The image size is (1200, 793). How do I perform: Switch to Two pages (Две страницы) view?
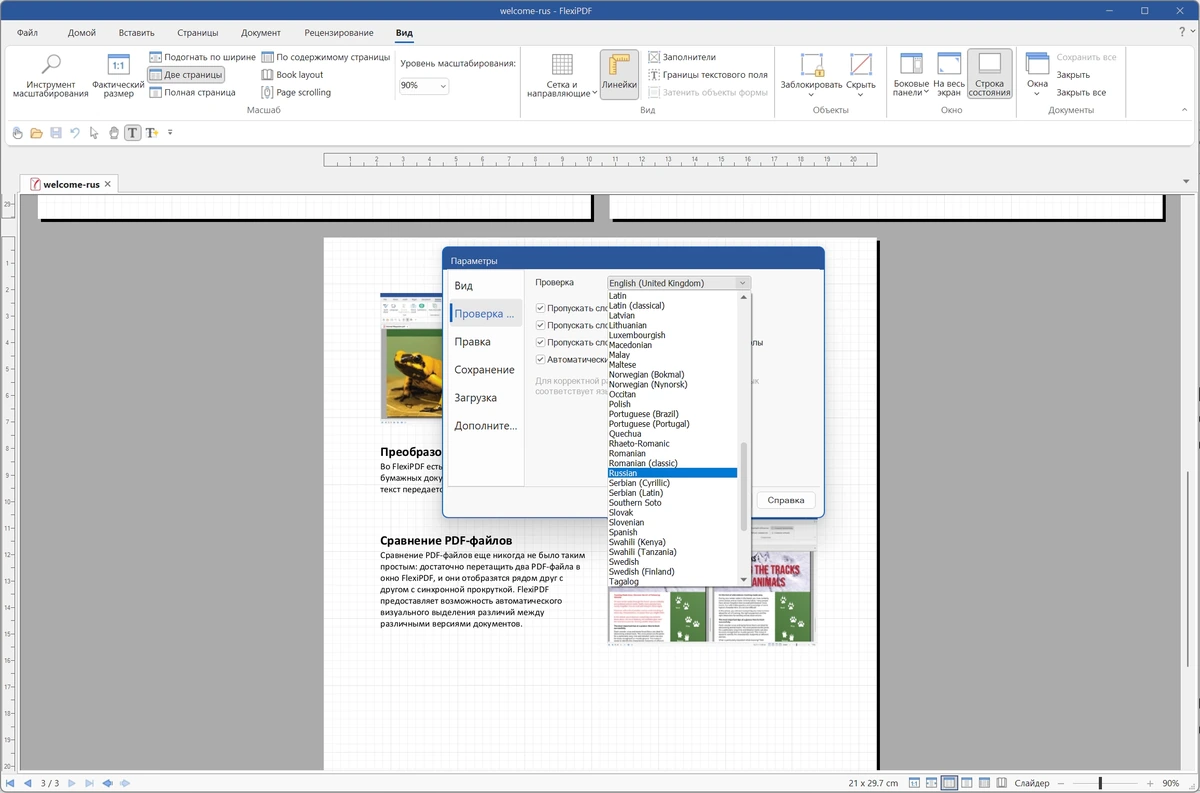coord(186,75)
